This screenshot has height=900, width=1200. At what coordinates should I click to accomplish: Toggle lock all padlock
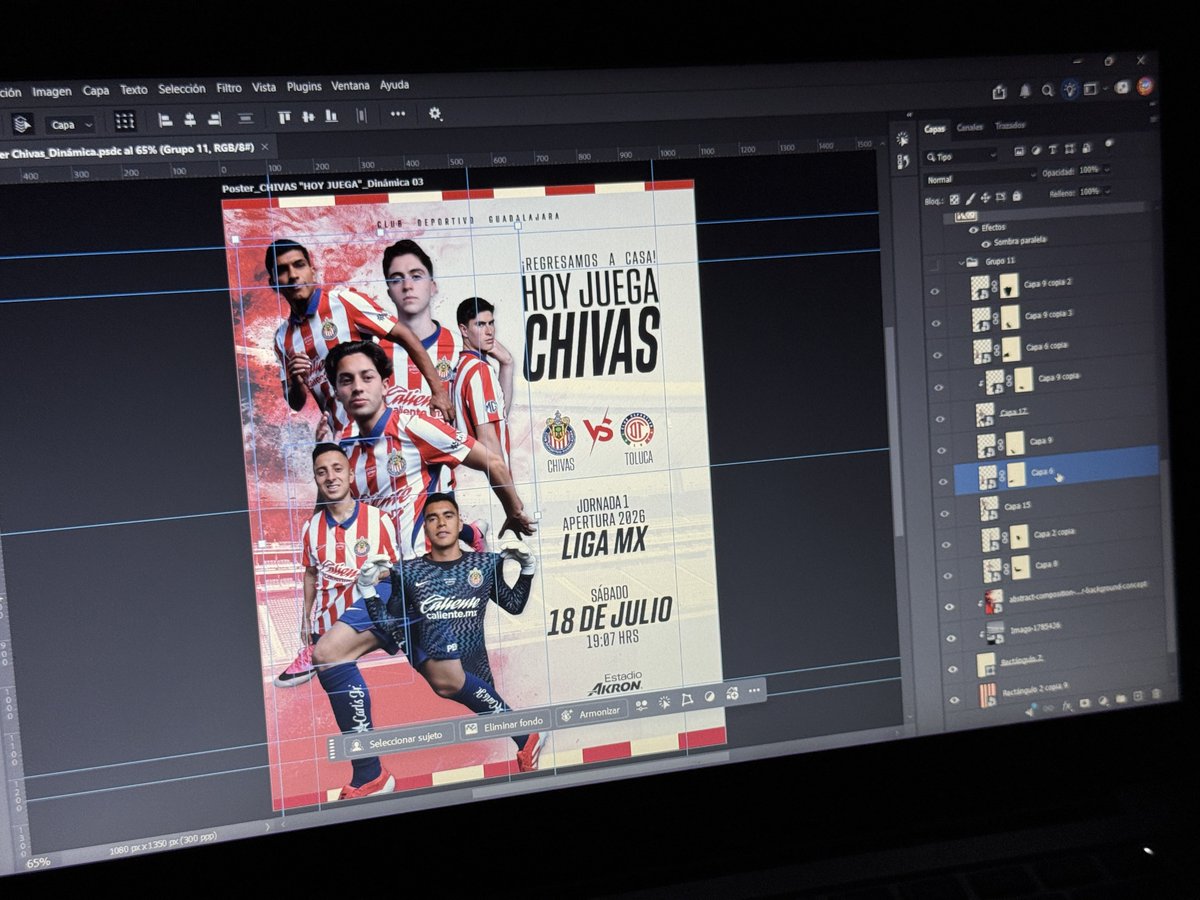pyautogui.click(x=1017, y=196)
